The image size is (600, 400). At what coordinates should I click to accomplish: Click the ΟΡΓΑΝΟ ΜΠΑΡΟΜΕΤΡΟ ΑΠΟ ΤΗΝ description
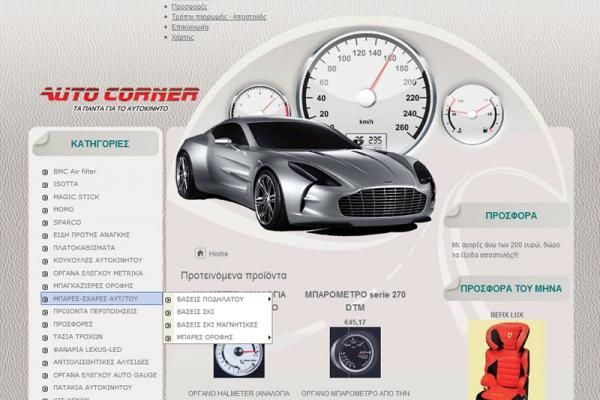click(x=355, y=393)
